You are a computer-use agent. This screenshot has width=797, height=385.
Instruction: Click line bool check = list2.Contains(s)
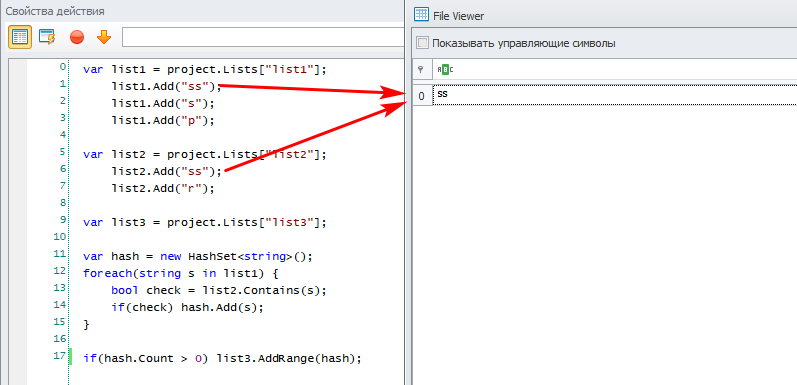219,290
